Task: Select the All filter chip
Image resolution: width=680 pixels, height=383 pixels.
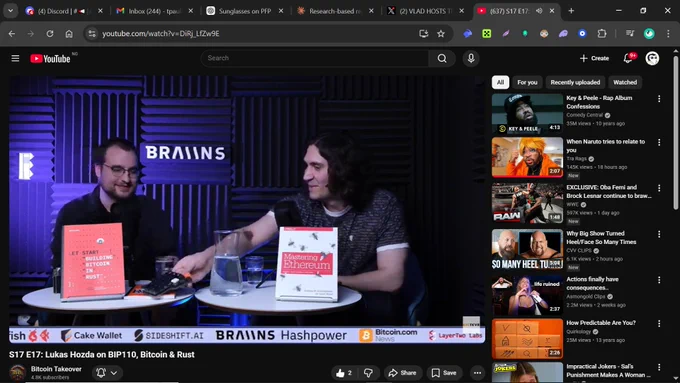Action: click(x=500, y=82)
